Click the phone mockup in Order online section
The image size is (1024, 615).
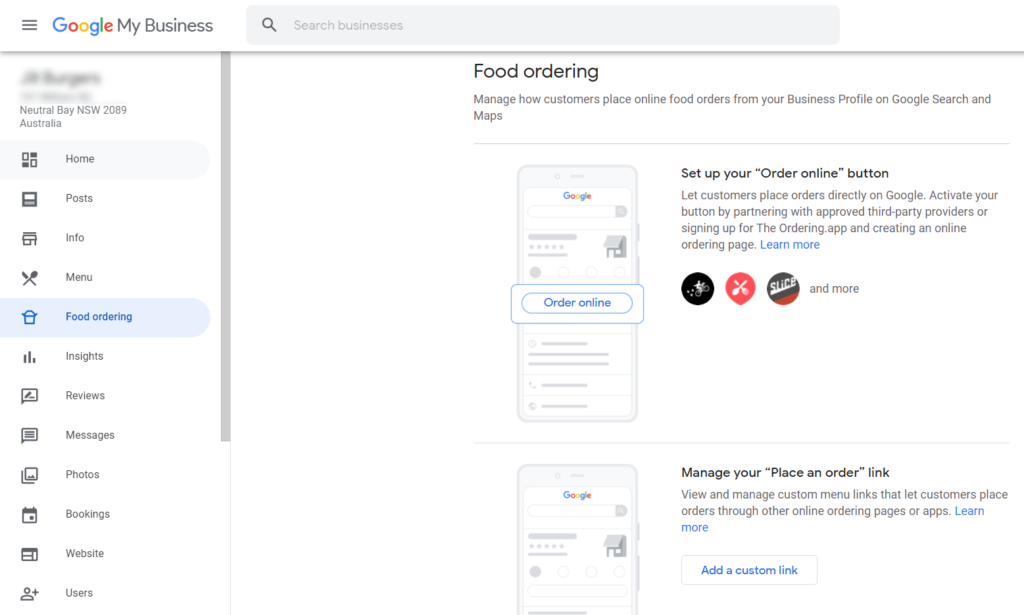[577, 294]
